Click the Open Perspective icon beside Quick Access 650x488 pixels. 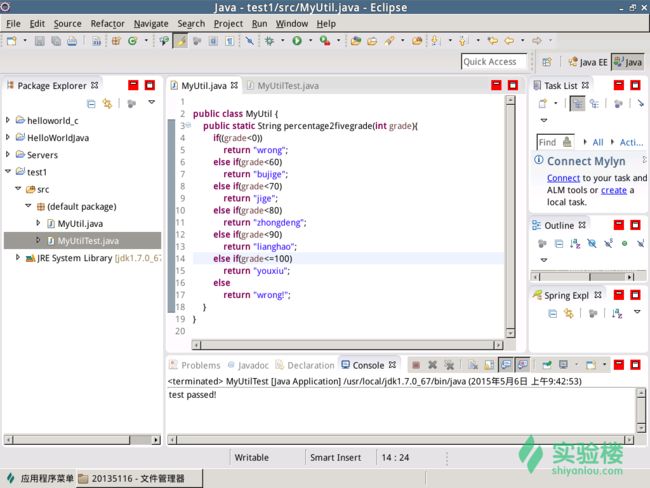(x=547, y=62)
